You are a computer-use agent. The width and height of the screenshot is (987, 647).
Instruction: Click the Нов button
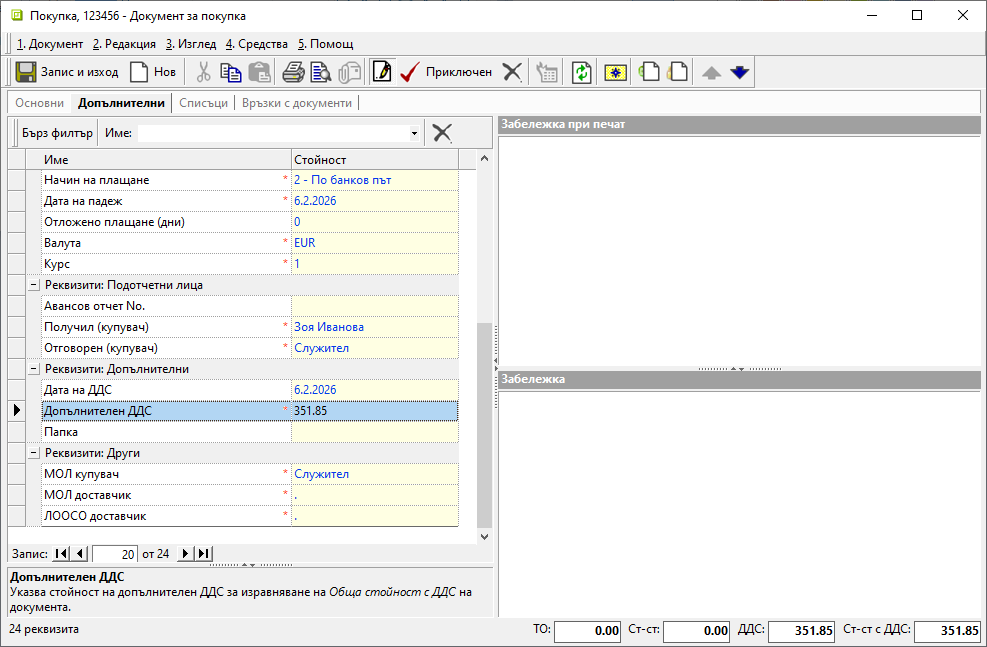(x=153, y=72)
